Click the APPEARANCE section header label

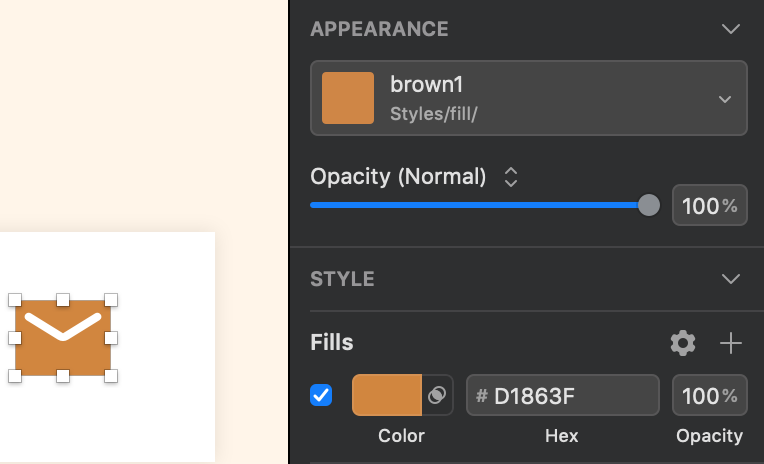pyautogui.click(x=379, y=29)
